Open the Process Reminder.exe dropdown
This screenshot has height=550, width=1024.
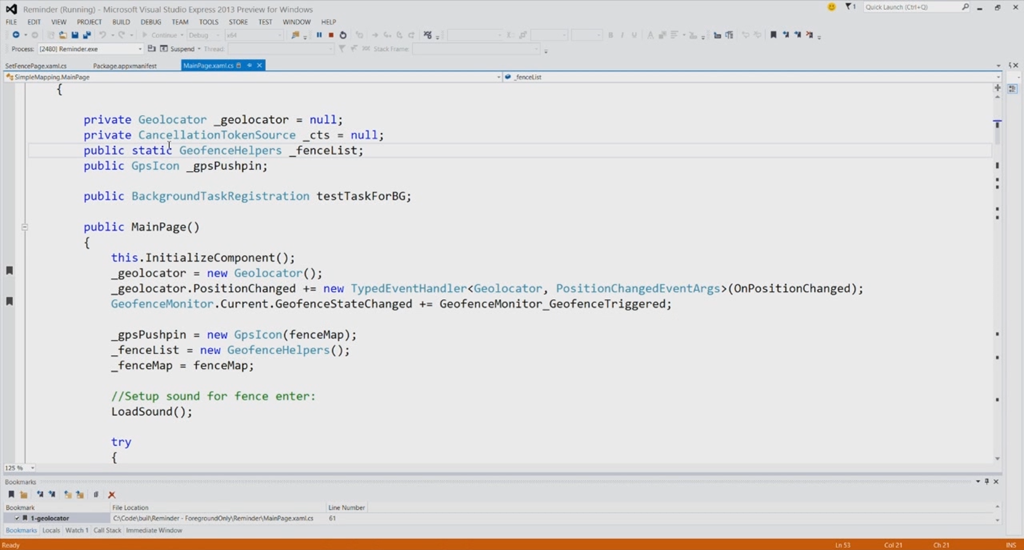coord(139,49)
